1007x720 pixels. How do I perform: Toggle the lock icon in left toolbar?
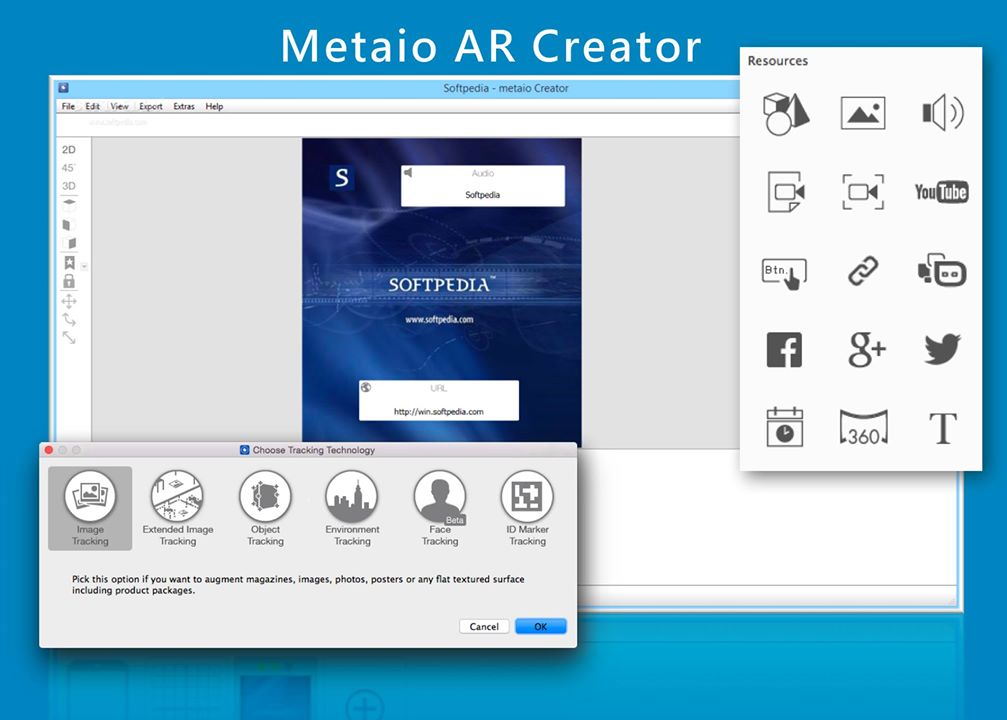(69, 282)
